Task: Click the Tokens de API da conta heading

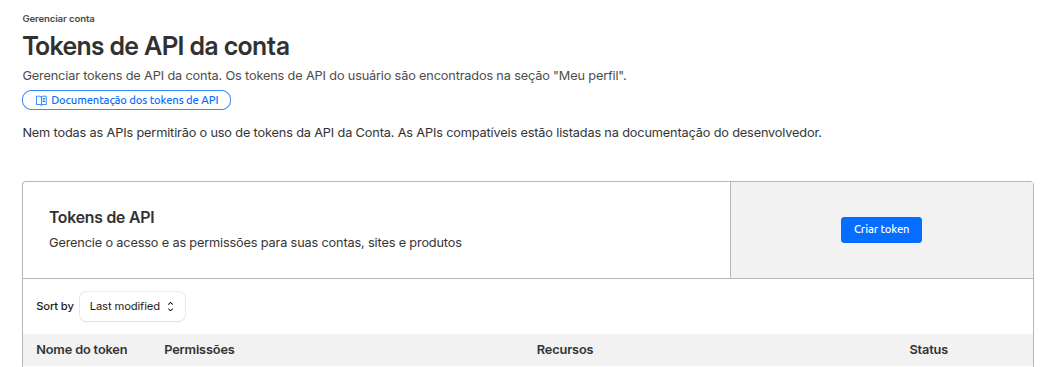Action: (x=156, y=47)
